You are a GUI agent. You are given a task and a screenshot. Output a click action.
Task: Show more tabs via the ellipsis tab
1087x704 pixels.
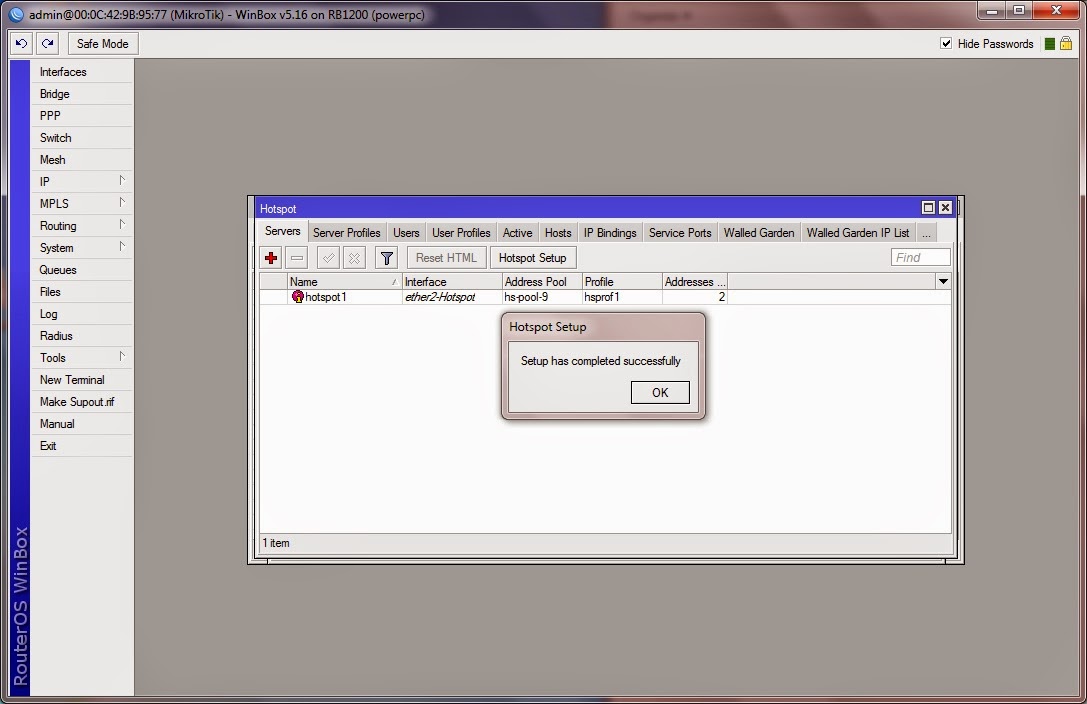click(x=926, y=233)
